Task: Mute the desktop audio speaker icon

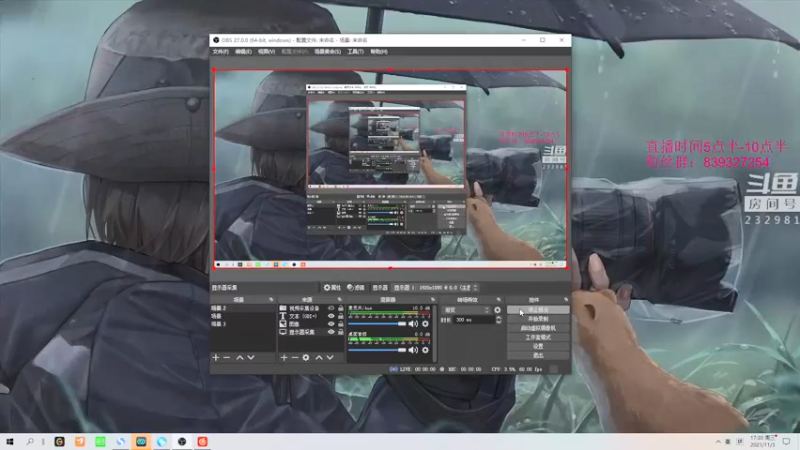Action: point(413,350)
